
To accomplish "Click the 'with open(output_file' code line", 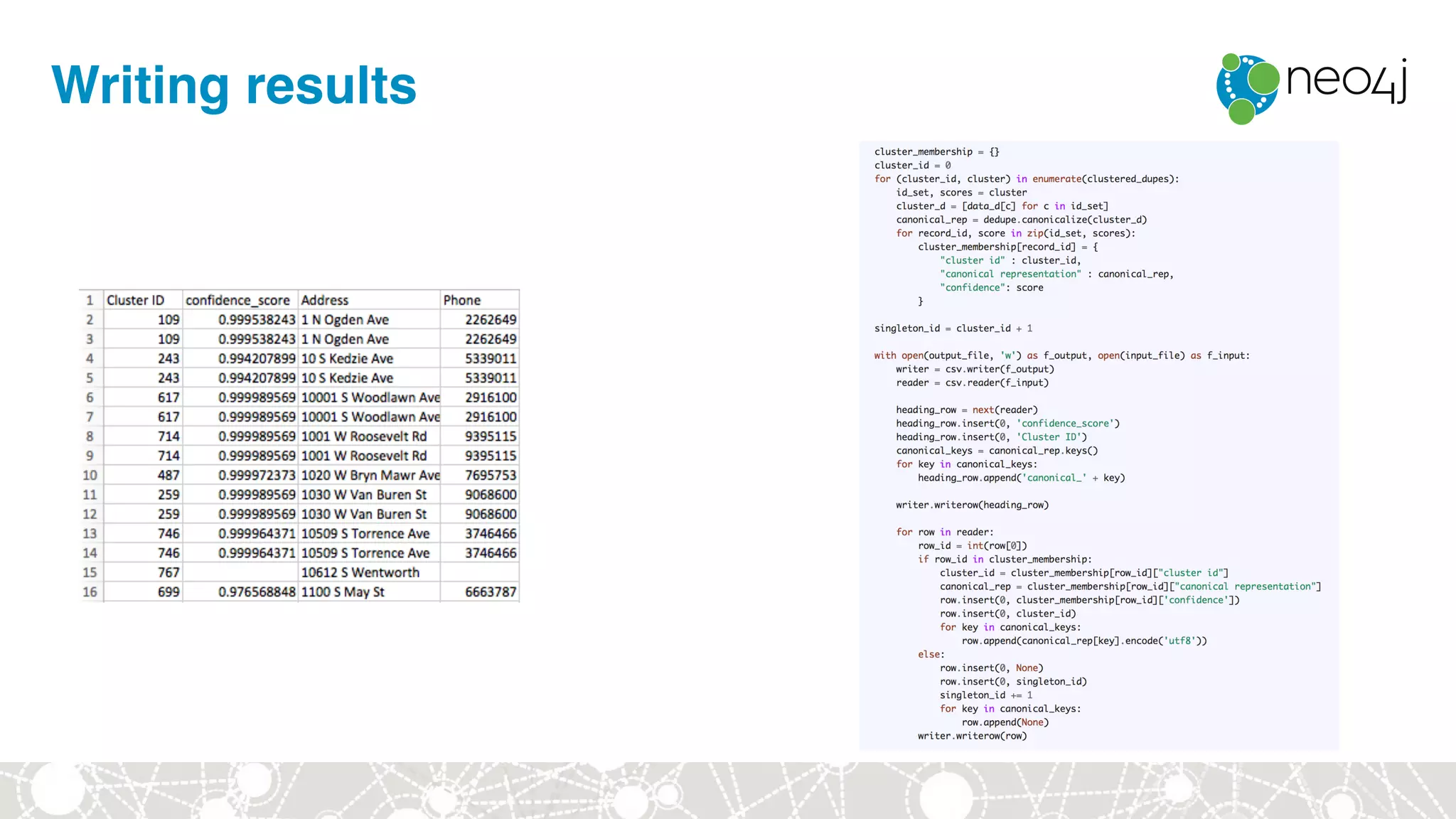I will (x=1062, y=355).
